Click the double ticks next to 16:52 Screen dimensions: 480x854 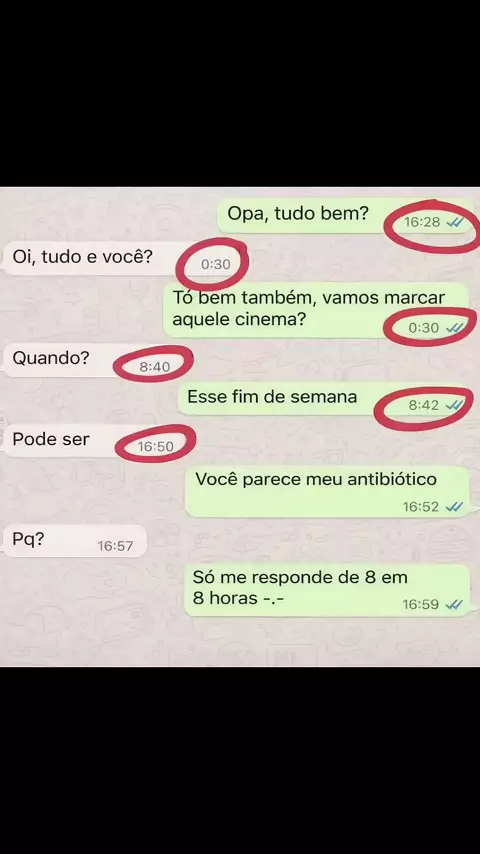tap(454, 507)
